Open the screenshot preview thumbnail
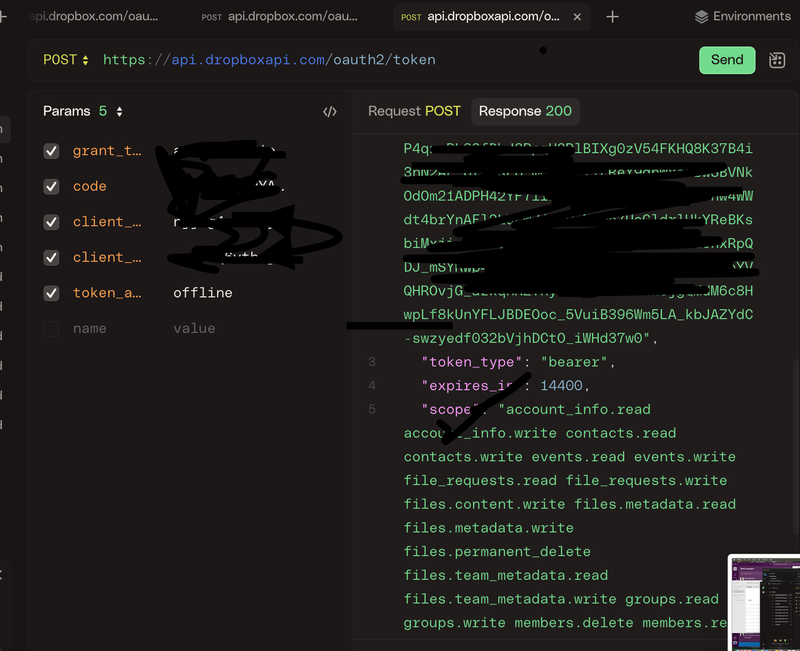The image size is (800, 651). 764,602
